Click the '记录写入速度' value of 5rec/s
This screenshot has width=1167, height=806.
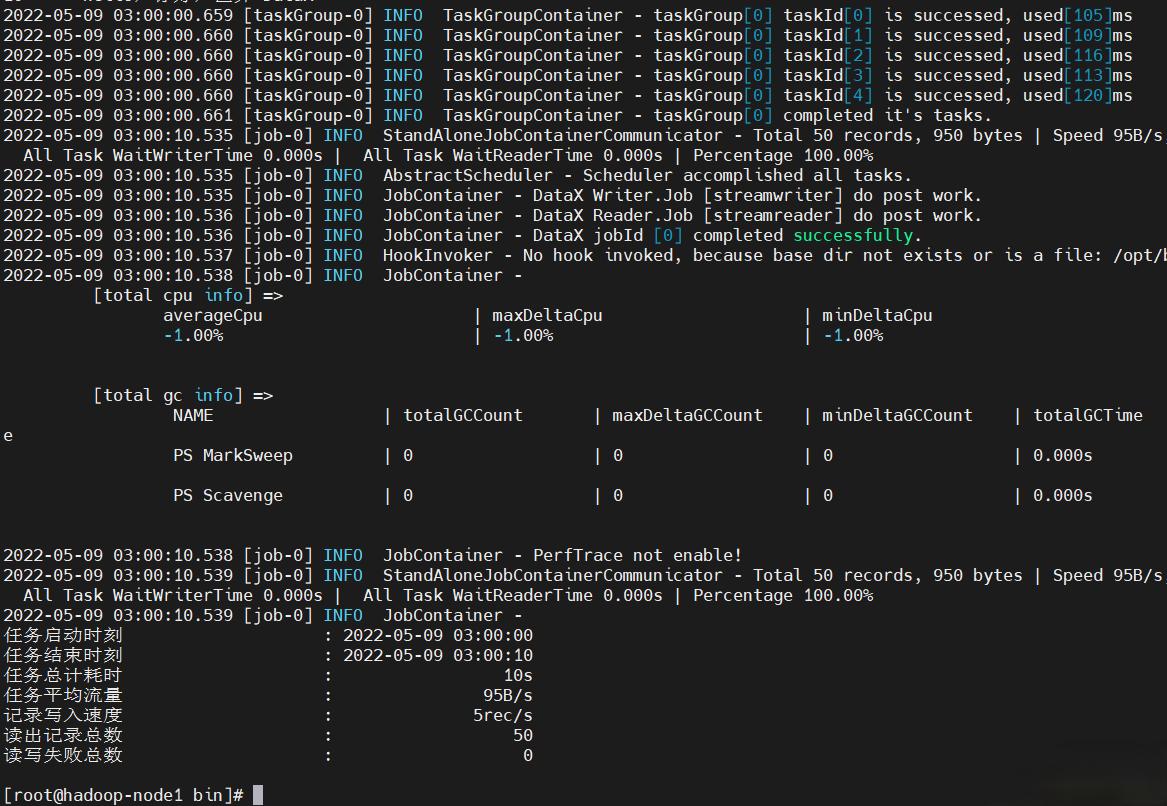pos(505,715)
